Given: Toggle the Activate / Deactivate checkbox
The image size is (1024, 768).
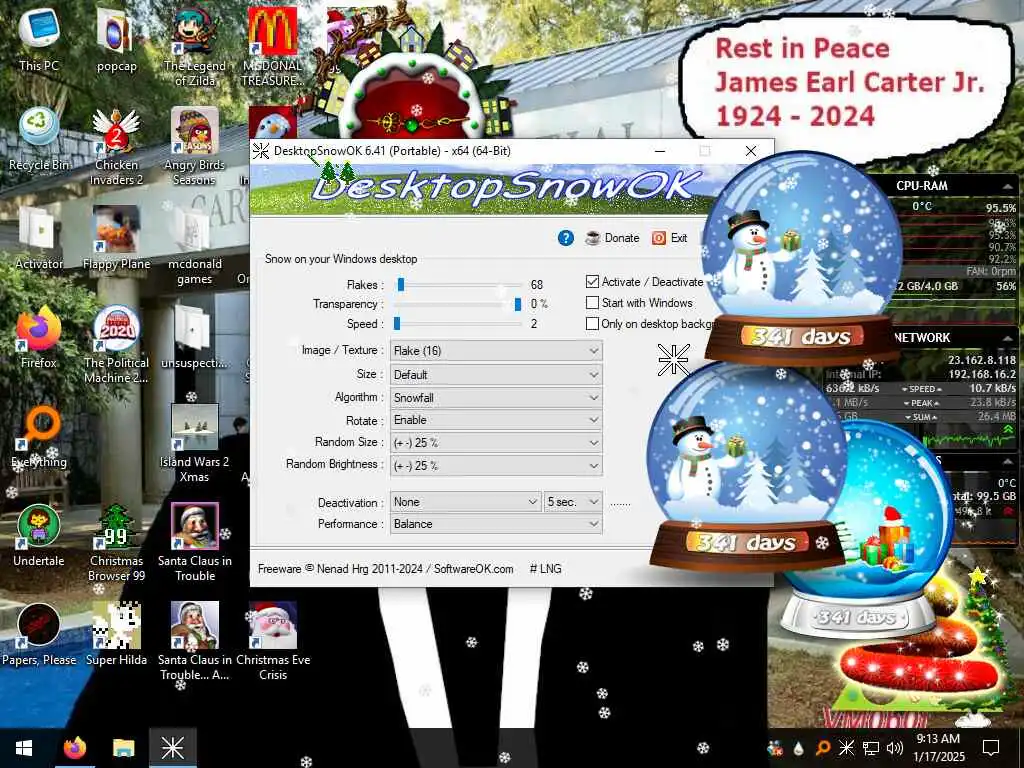Looking at the screenshot, I should [592, 282].
